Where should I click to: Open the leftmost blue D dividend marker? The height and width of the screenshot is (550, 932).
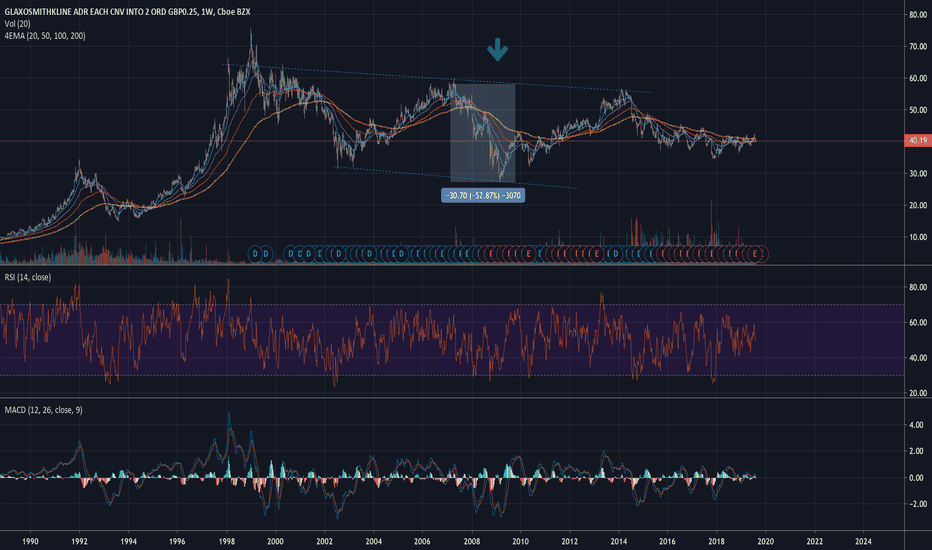pyautogui.click(x=255, y=254)
